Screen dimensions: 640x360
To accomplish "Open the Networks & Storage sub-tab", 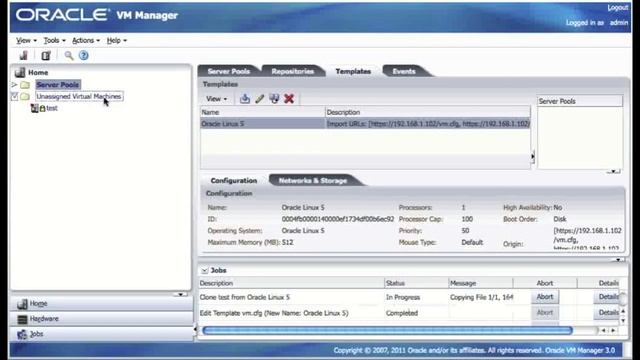I will click(x=313, y=180).
